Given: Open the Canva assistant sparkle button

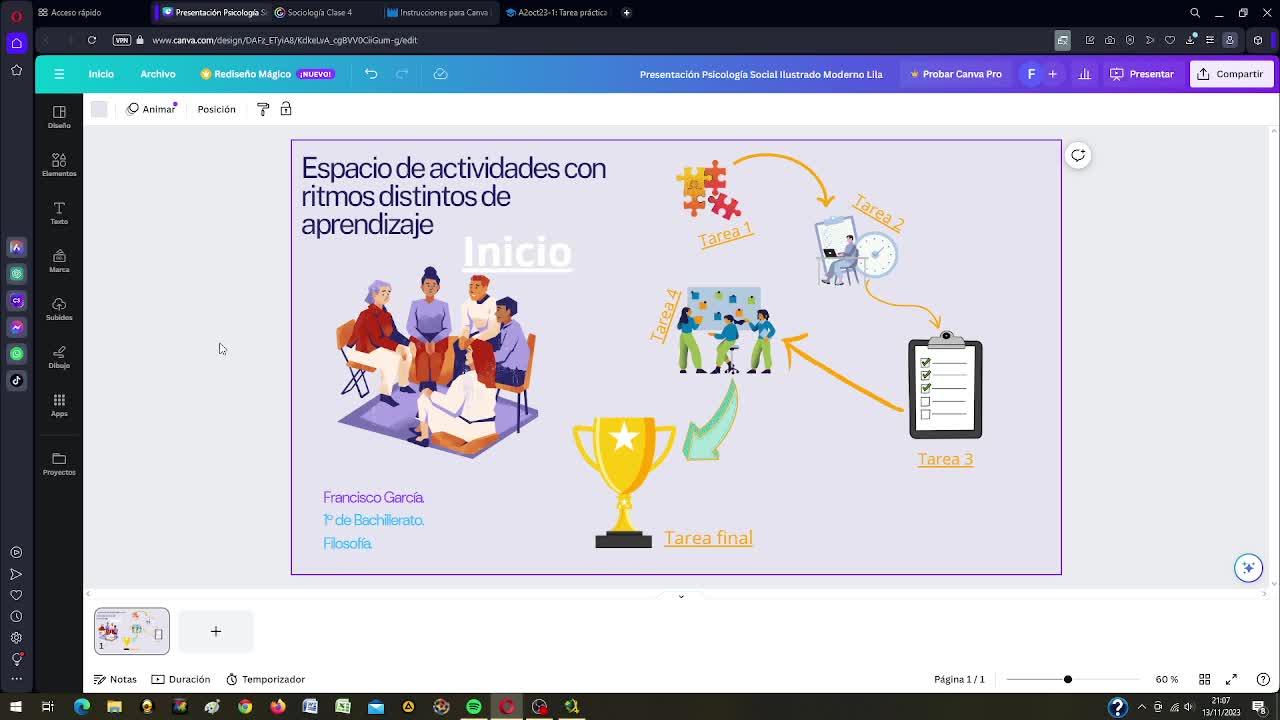Looking at the screenshot, I should click(x=1248, y=568).
